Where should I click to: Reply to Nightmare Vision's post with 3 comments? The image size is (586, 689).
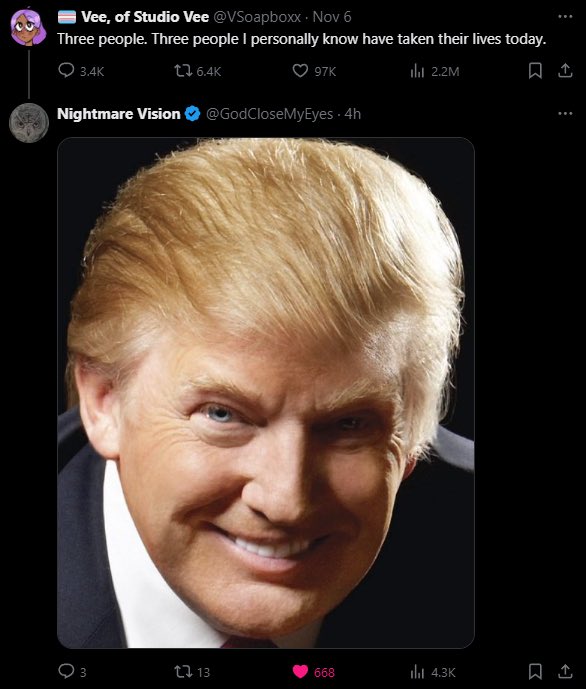(x=72, y=671)
